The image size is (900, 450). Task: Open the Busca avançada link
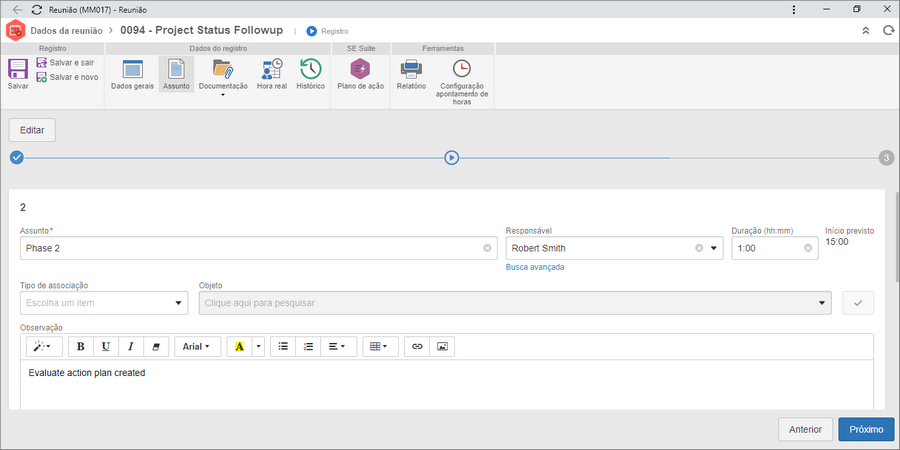[535, 267]
